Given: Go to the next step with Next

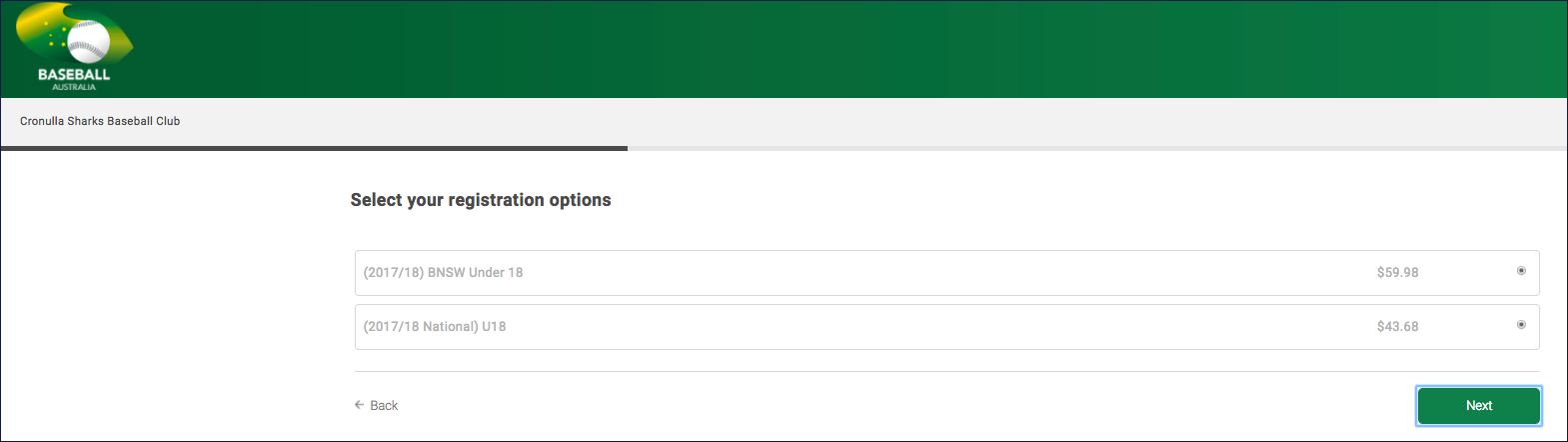Looking at the screenshot, I should point(1479,405).
